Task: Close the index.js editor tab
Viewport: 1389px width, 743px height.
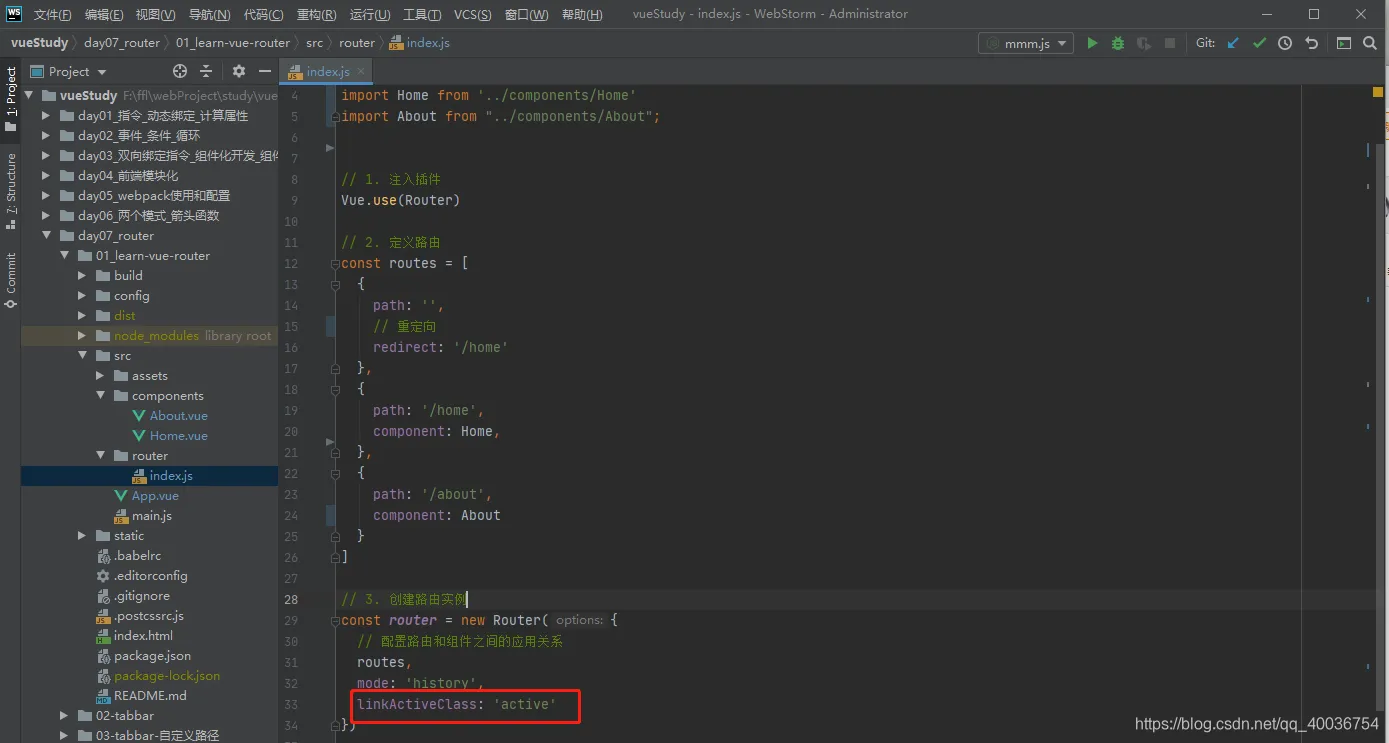Action: point(361,72)
